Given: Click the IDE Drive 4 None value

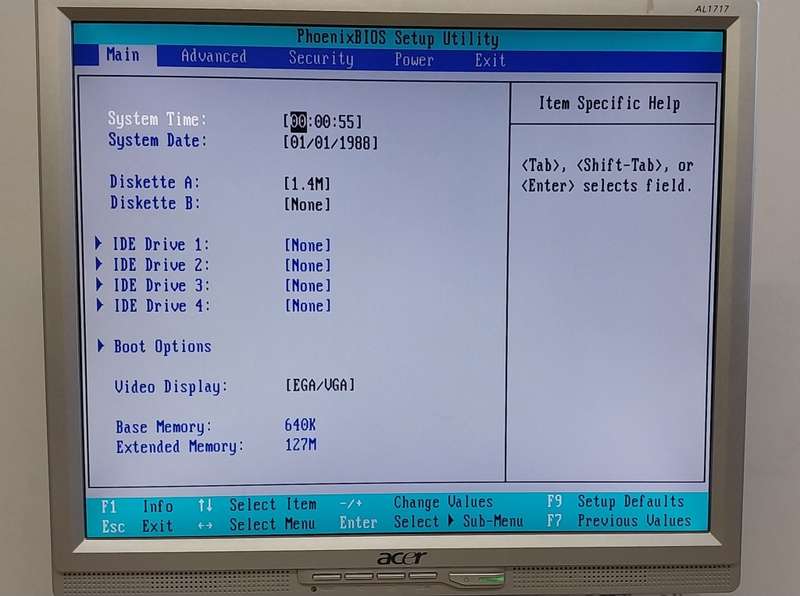Looking at the screenshot, I should click(x=308, y=306).
